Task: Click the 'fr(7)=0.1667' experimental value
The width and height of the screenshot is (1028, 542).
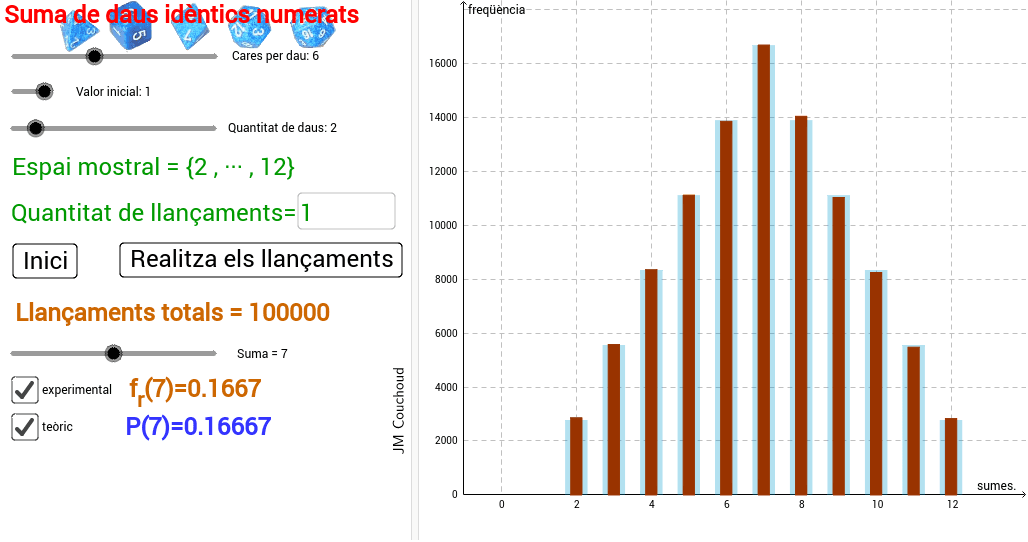Action: click(195, 390)
